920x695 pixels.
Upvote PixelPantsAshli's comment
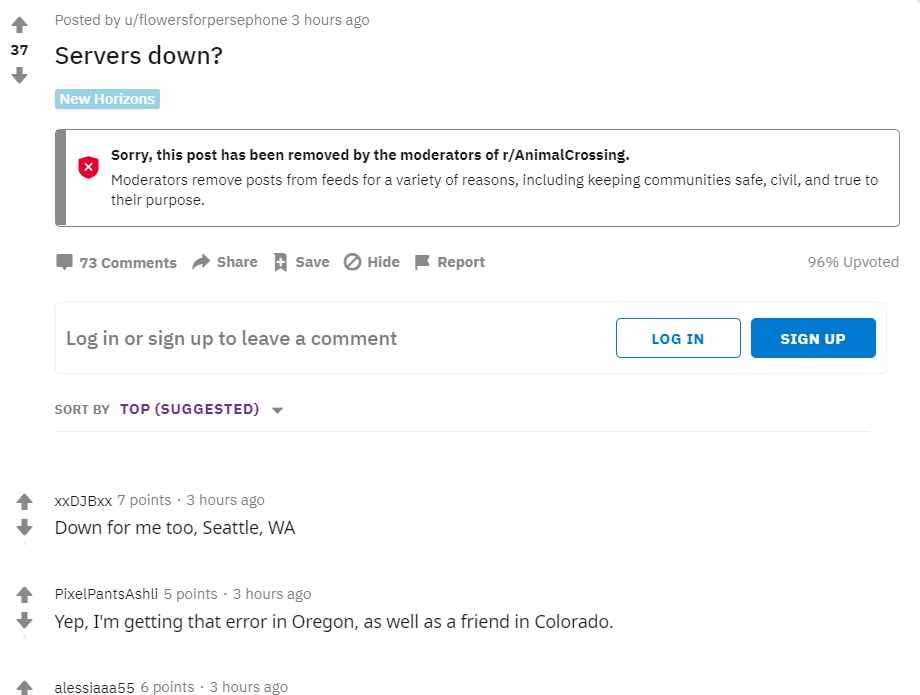[24, 595]
